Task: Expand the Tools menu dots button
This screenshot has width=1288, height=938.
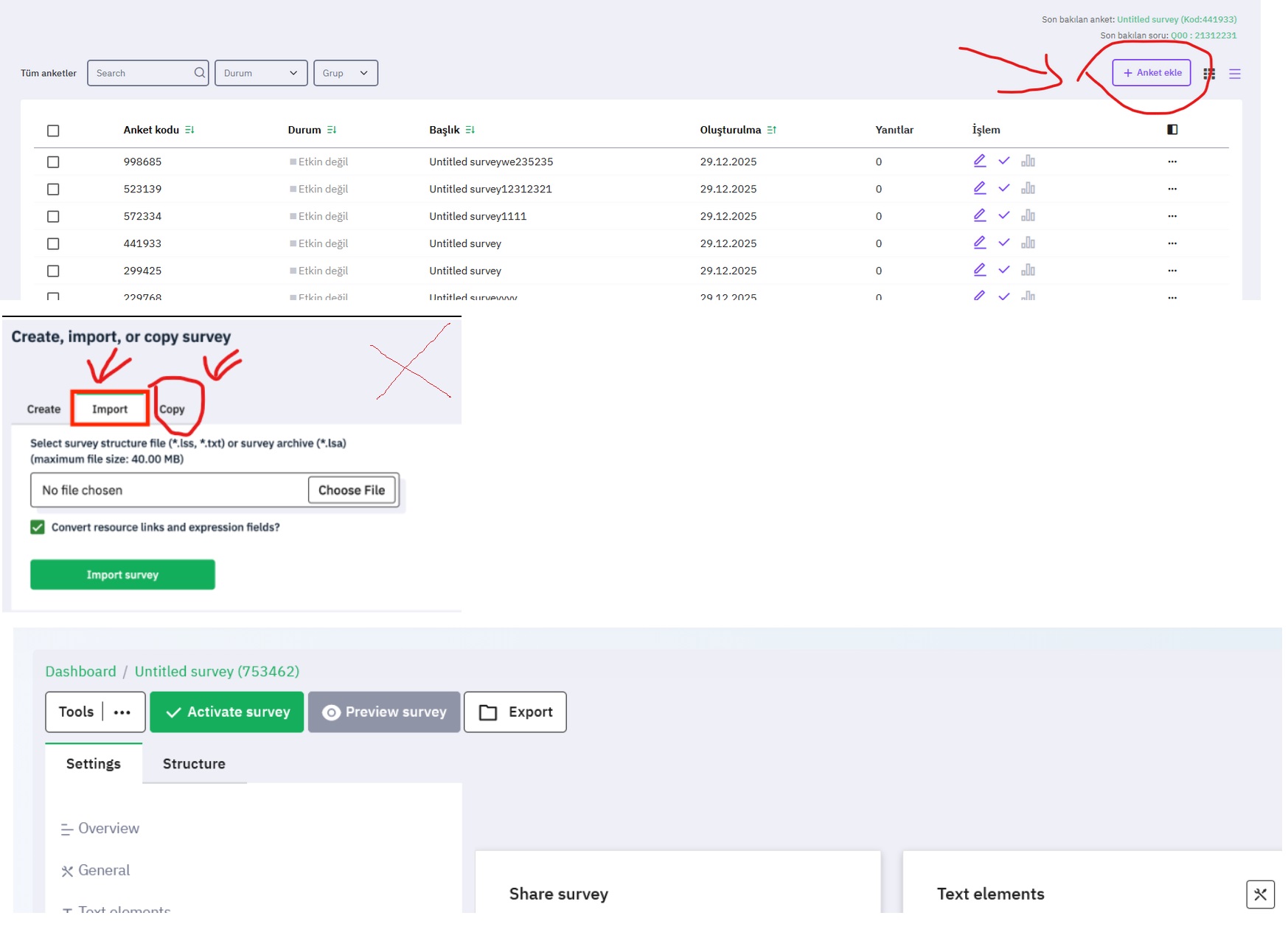Action: (122, 712)
